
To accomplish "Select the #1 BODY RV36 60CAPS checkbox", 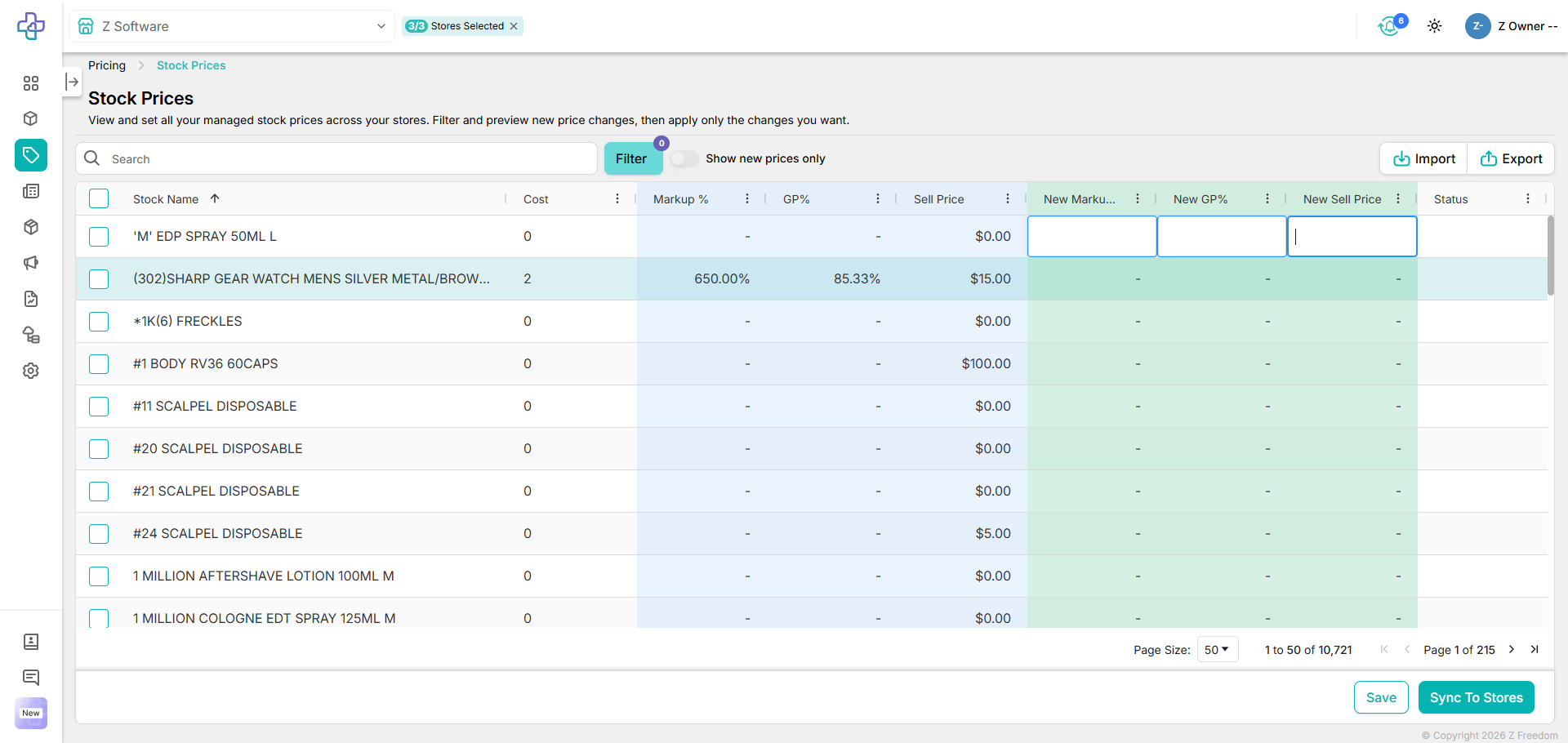I will tap(99, 363).
